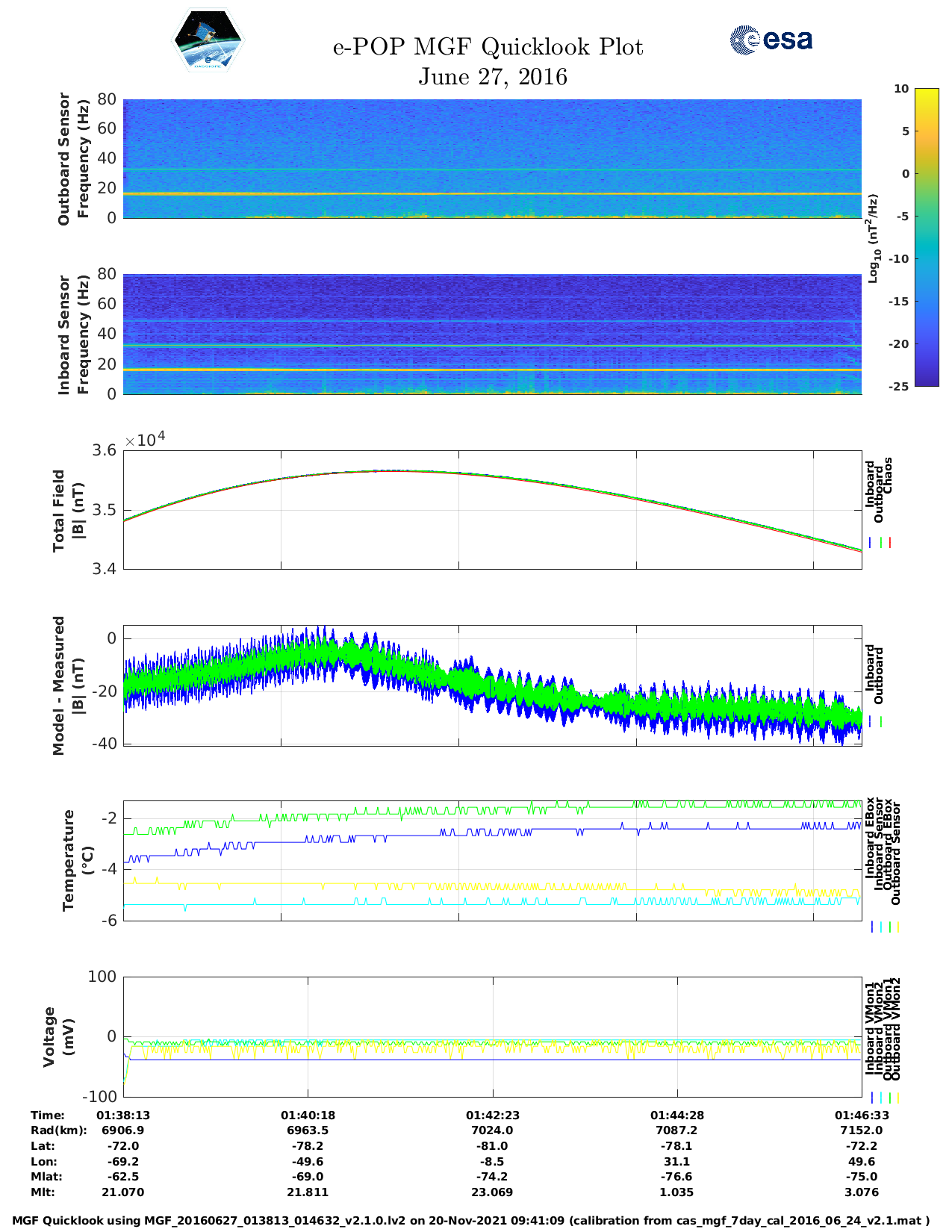
Task: Click the 01:42:23 time tick label
Action: coord(492,1115)
